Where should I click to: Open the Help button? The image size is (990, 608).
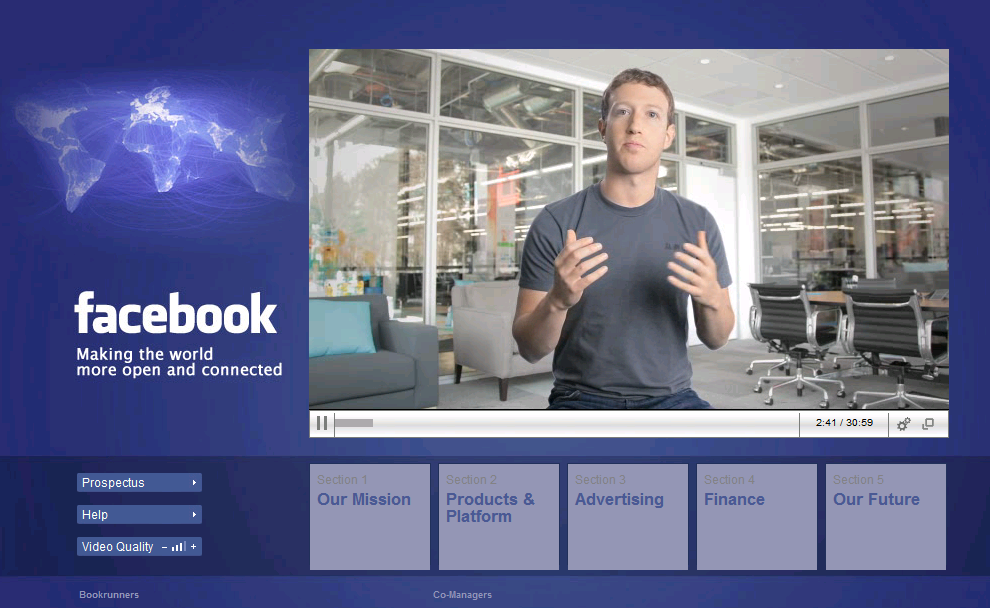[x=130, y=515]
